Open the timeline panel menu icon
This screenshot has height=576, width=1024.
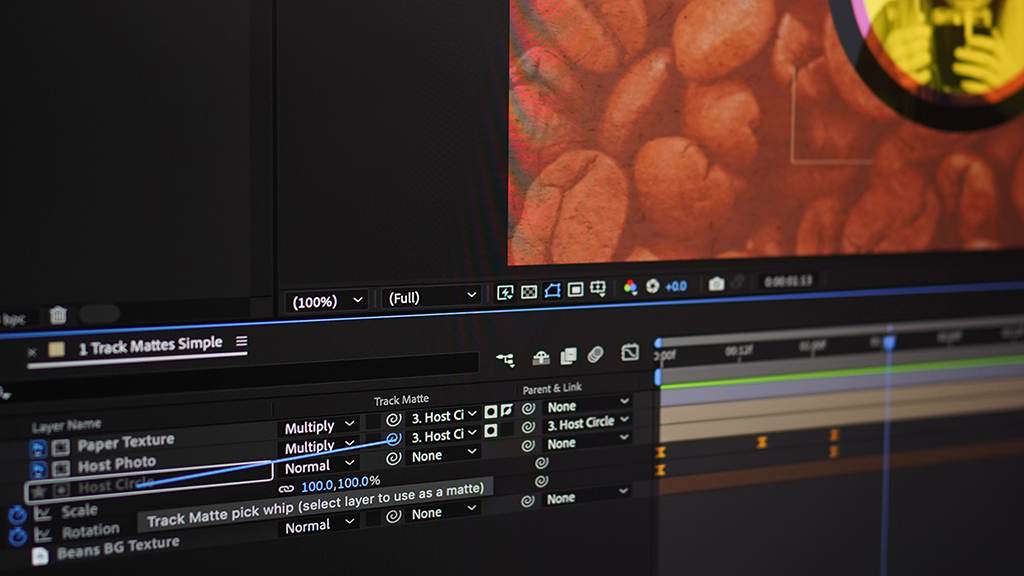point(242,341)
